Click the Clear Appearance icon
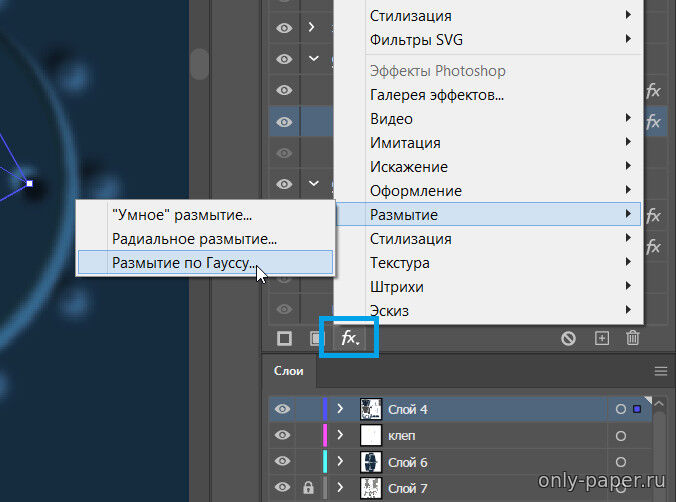 click(568, 339)
